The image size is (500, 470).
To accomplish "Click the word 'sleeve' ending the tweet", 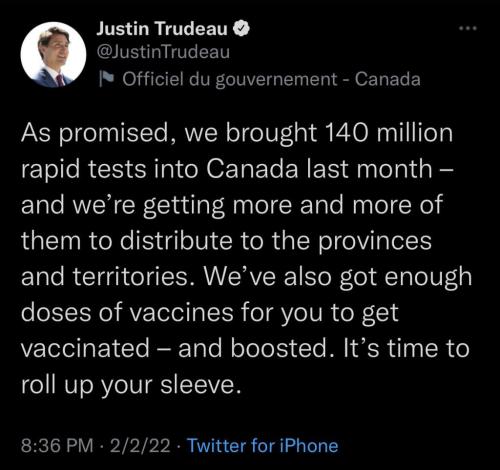I will [x=200, y=384].
